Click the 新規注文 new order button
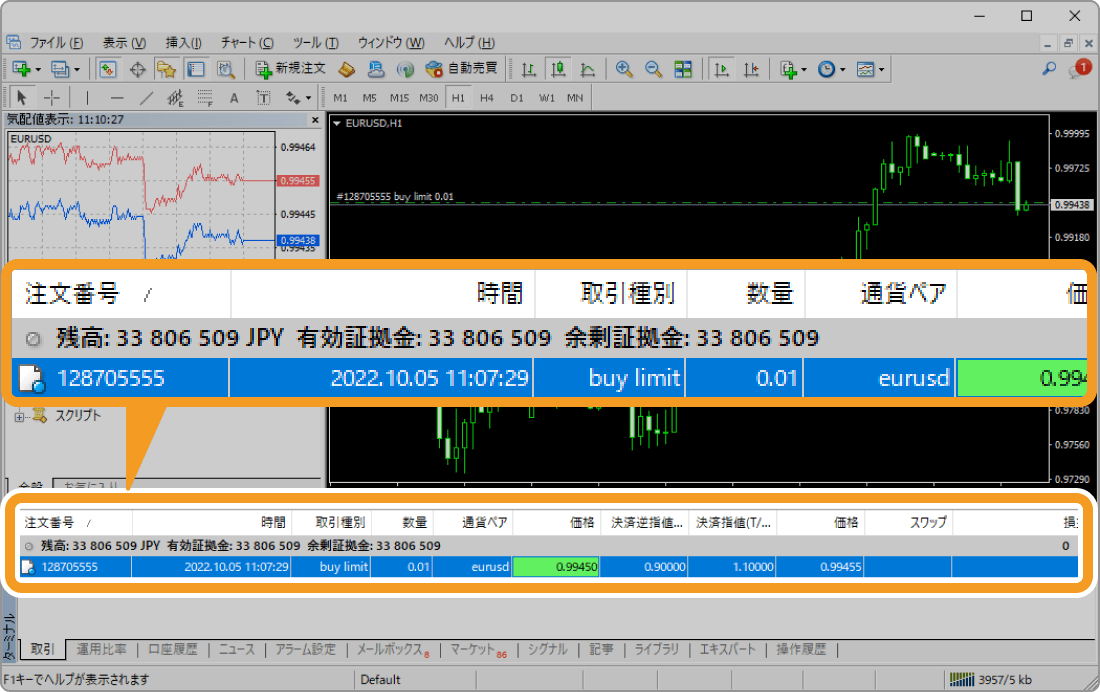This screenshot has width=1100, height=692. click(x=290, y=69)
